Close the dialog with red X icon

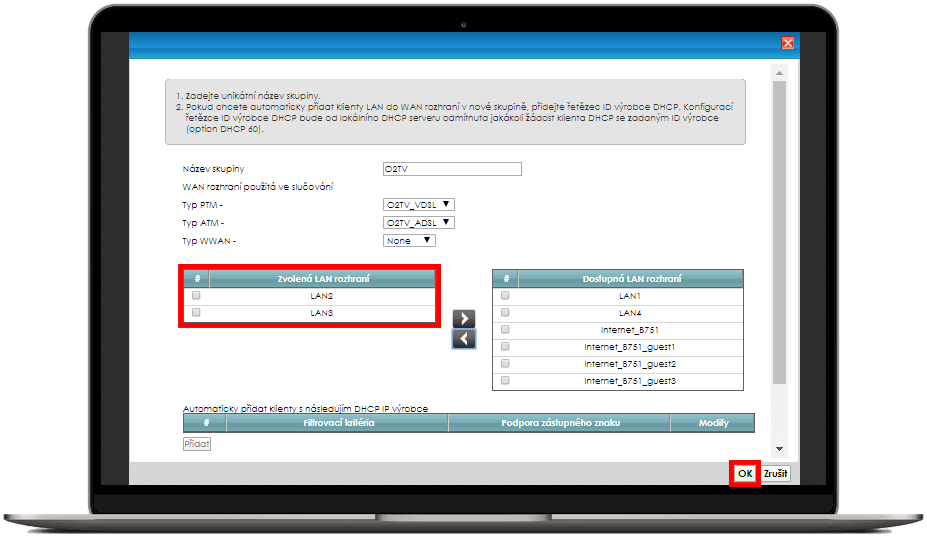tap(787, 43)
